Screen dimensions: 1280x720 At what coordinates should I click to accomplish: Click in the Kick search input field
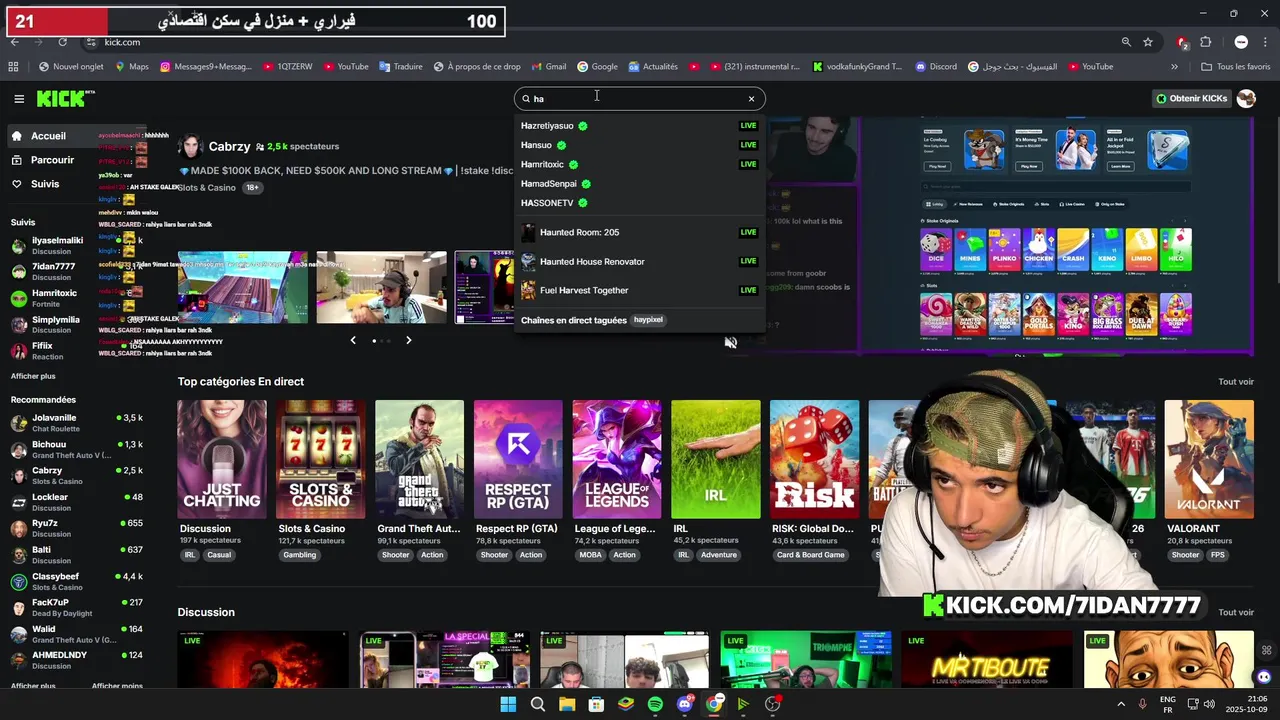[640, 99]
